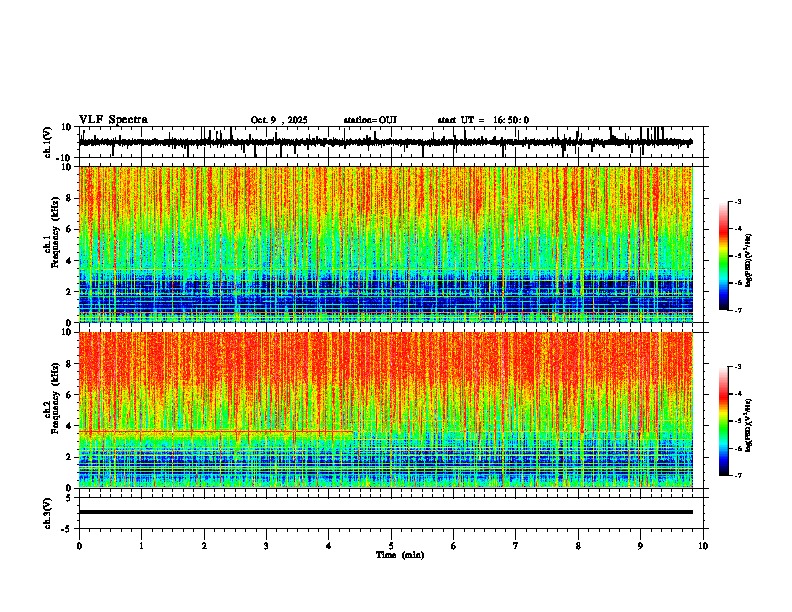The height and width of the screenshot is (612, 792).
Task: Click the "ch.3(V)" axis label
Action: coord(48,513)
